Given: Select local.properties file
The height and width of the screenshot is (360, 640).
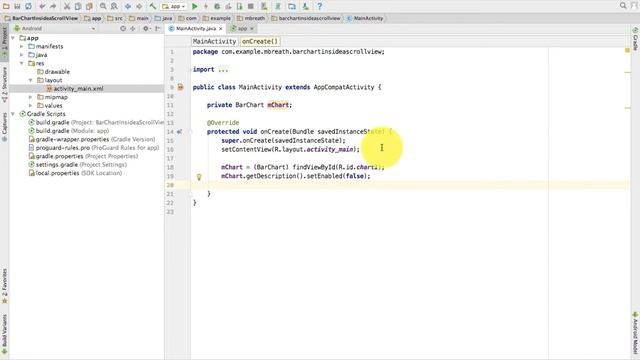Looking at the screenshot, I should (x=75, y=173).
